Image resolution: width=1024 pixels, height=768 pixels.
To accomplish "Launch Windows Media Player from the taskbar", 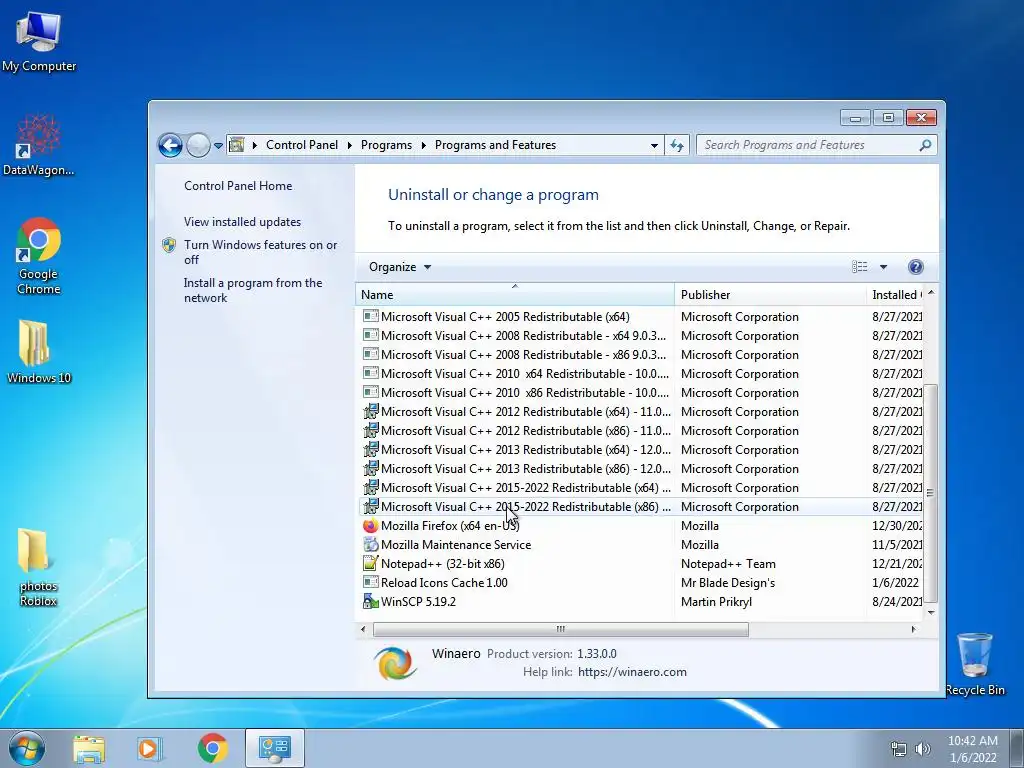I will [150, 749].
